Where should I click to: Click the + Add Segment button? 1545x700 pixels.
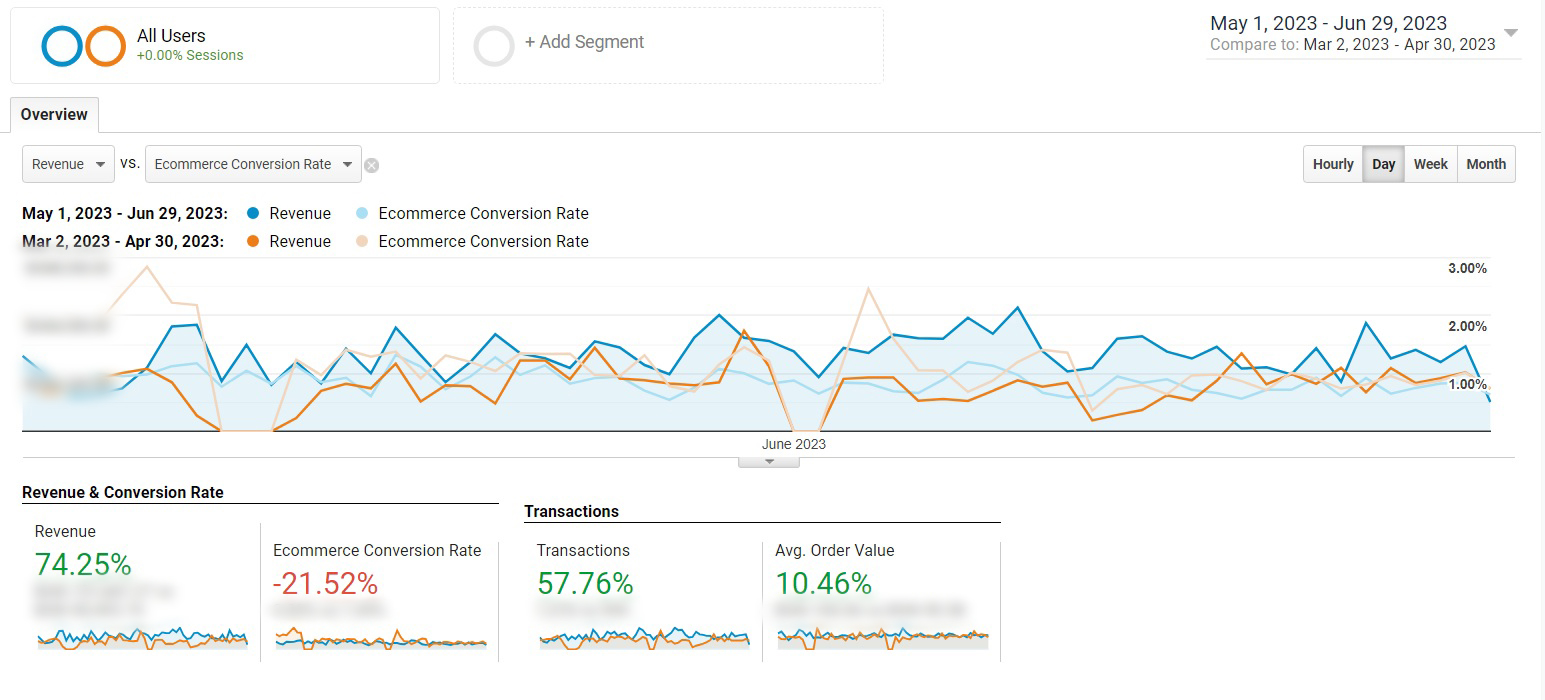pyautogui.click(x=584, y=42)
